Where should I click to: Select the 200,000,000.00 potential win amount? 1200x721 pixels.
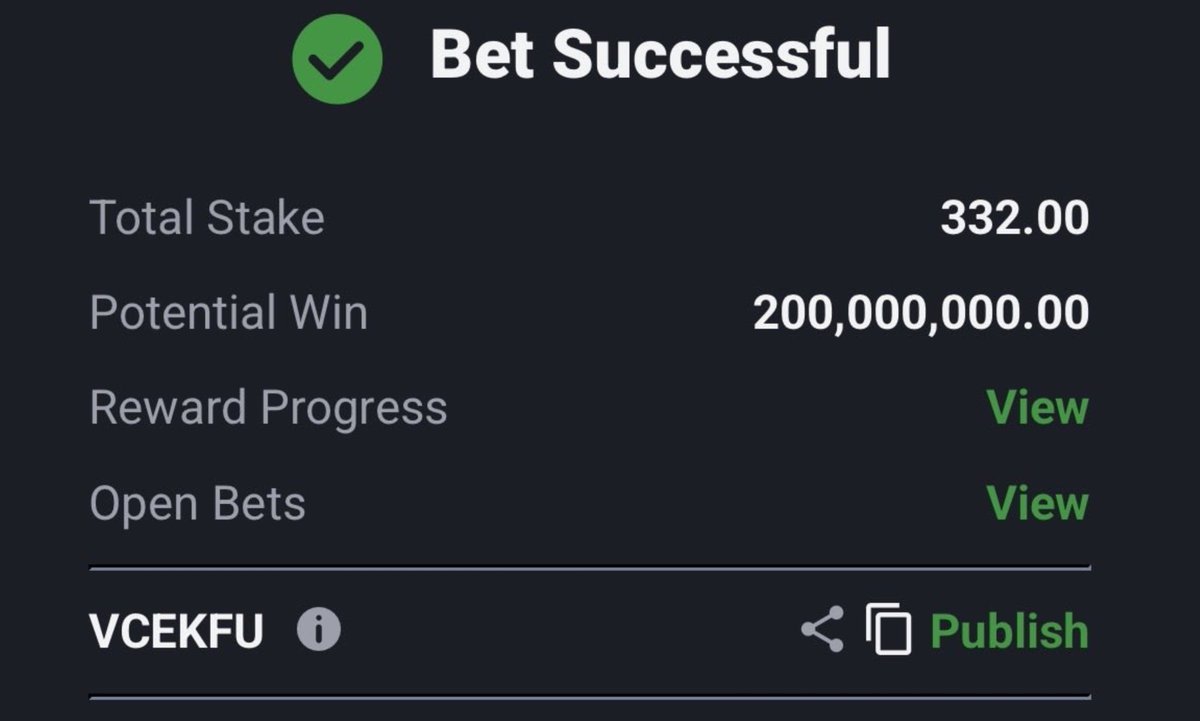pyautogui.click(x=921, y=313)
